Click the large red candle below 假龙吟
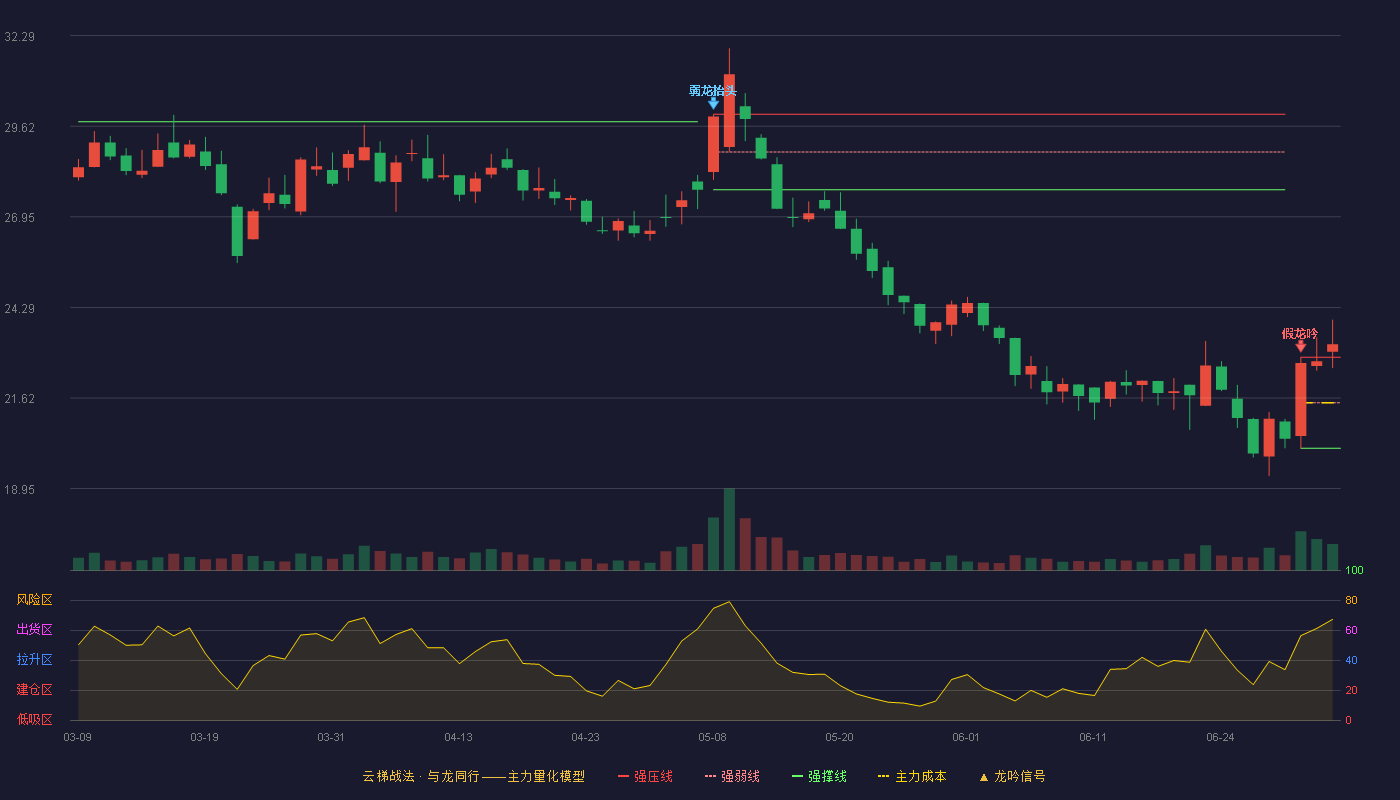Viewport: 1400px width, 800px height. click(1300, 399)
